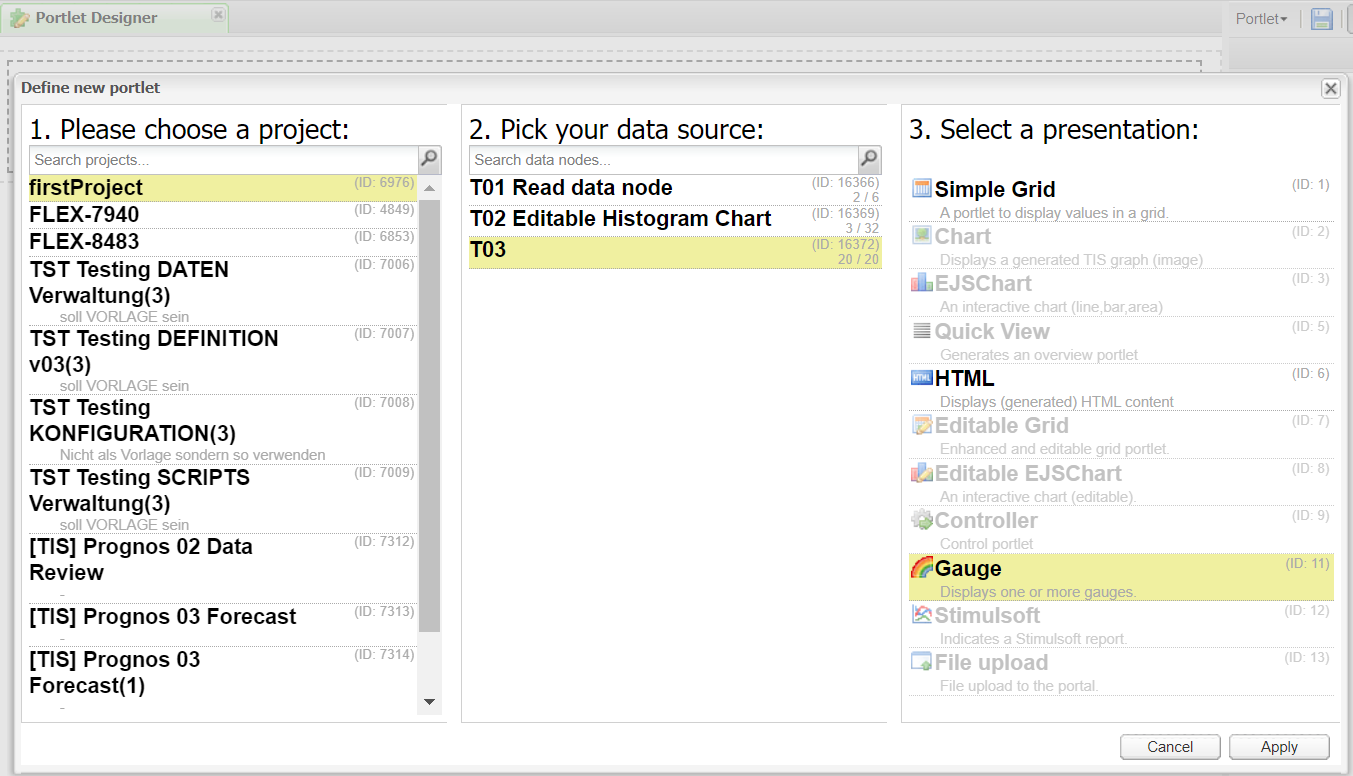The height and width of the screenshot is (776, 1353).
Task: Close the Define new portlet dialog
Action: click(1330, 89)
